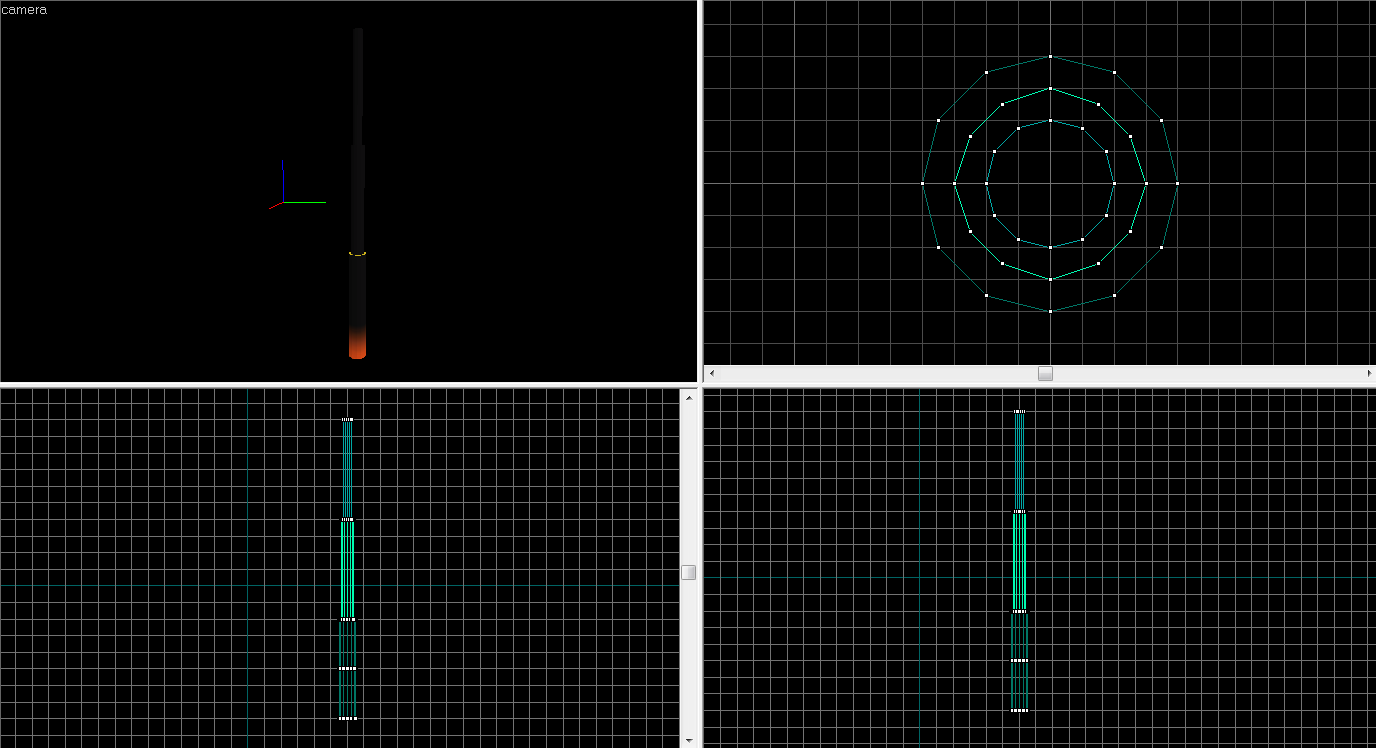Click the right arrow of the top view's horizontal scrollbar
The image size is (1376, 748).
(1369, 373)
